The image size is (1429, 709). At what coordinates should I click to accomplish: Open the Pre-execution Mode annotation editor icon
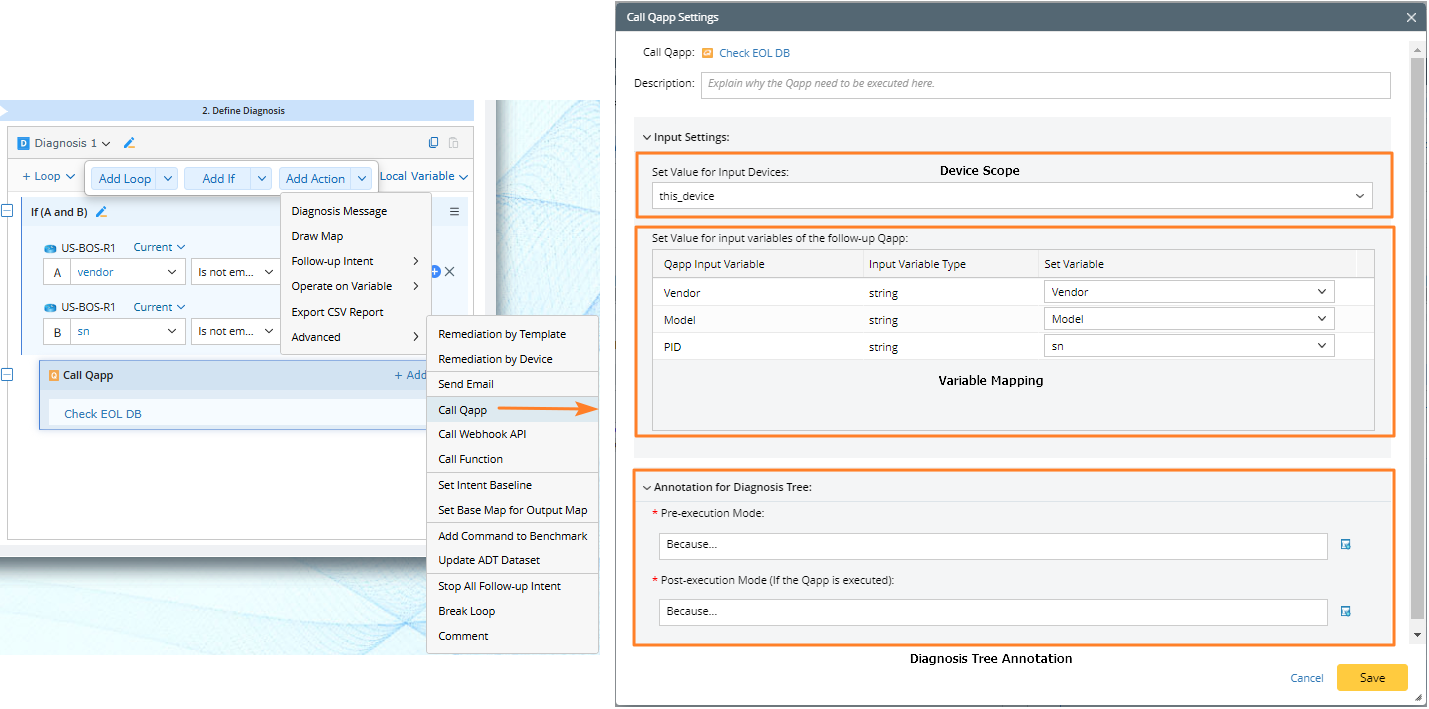(1345, 545)
